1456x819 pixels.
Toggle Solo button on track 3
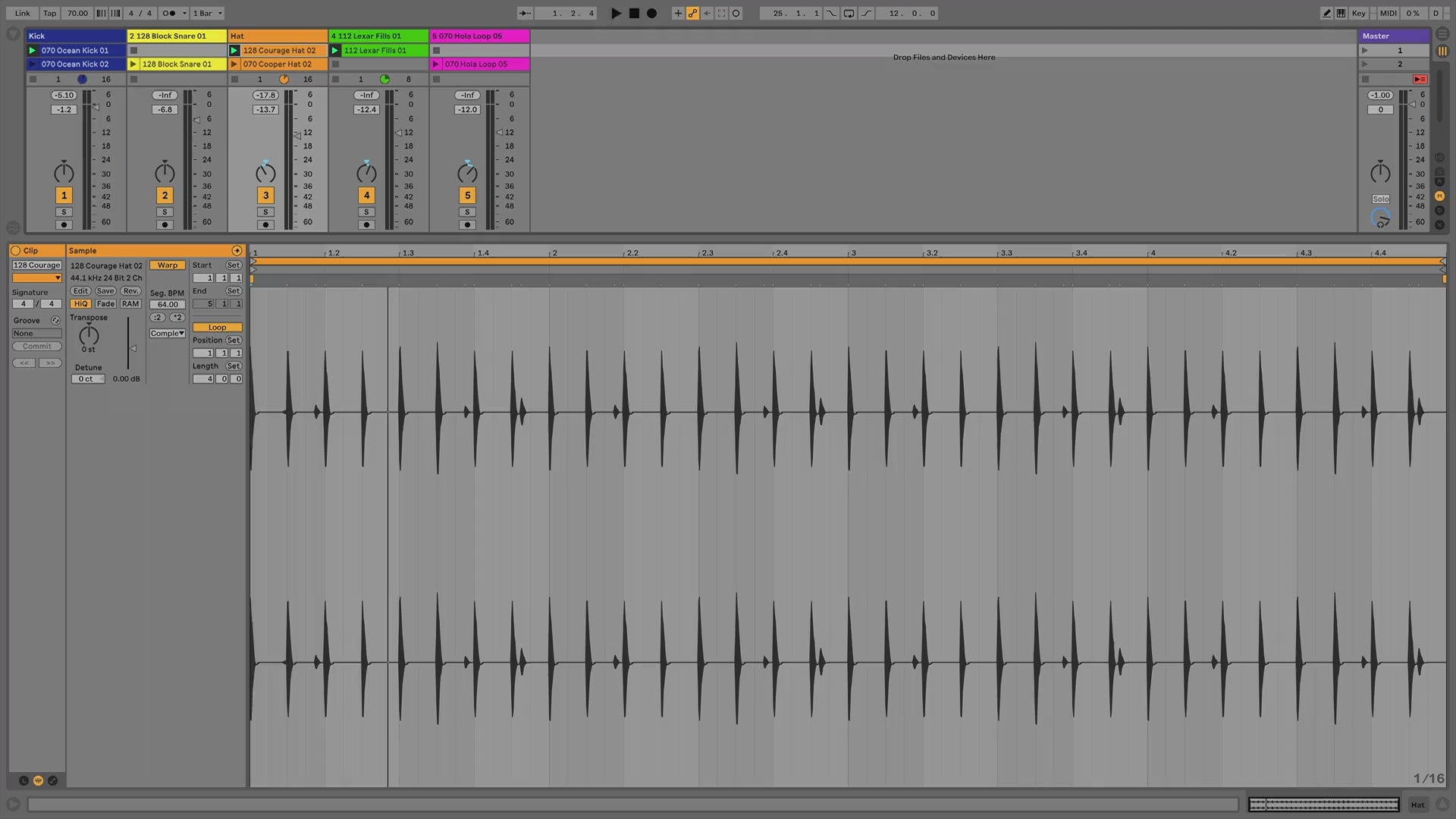click(265, 210)
